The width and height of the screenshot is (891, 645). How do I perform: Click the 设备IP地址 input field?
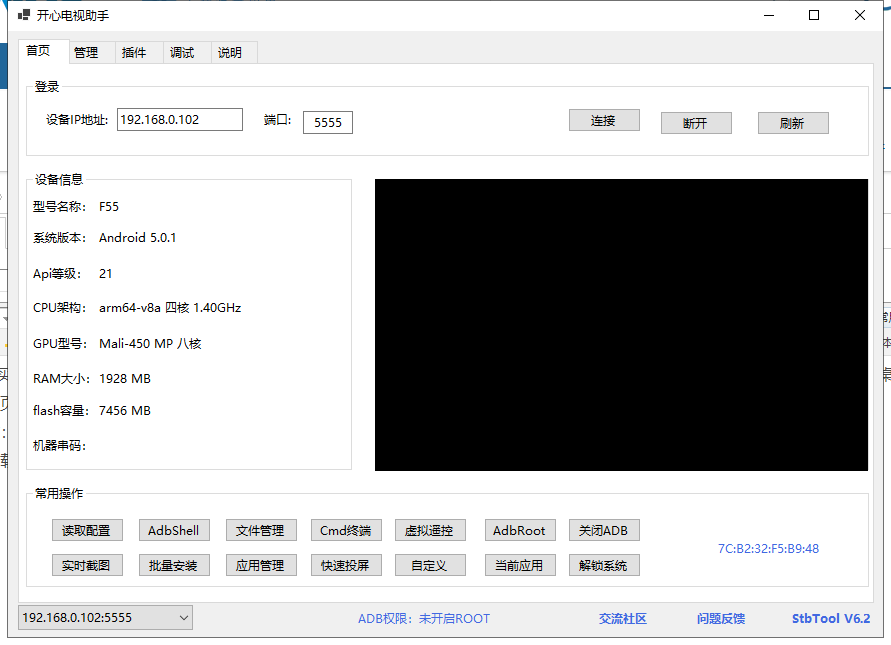point(180,119)
